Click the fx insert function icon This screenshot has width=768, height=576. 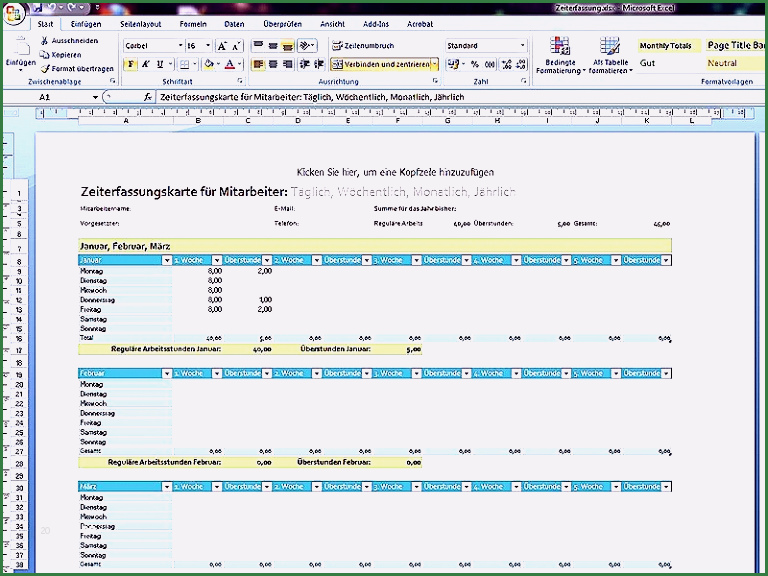pyautogui.click(x=148, y=97)
